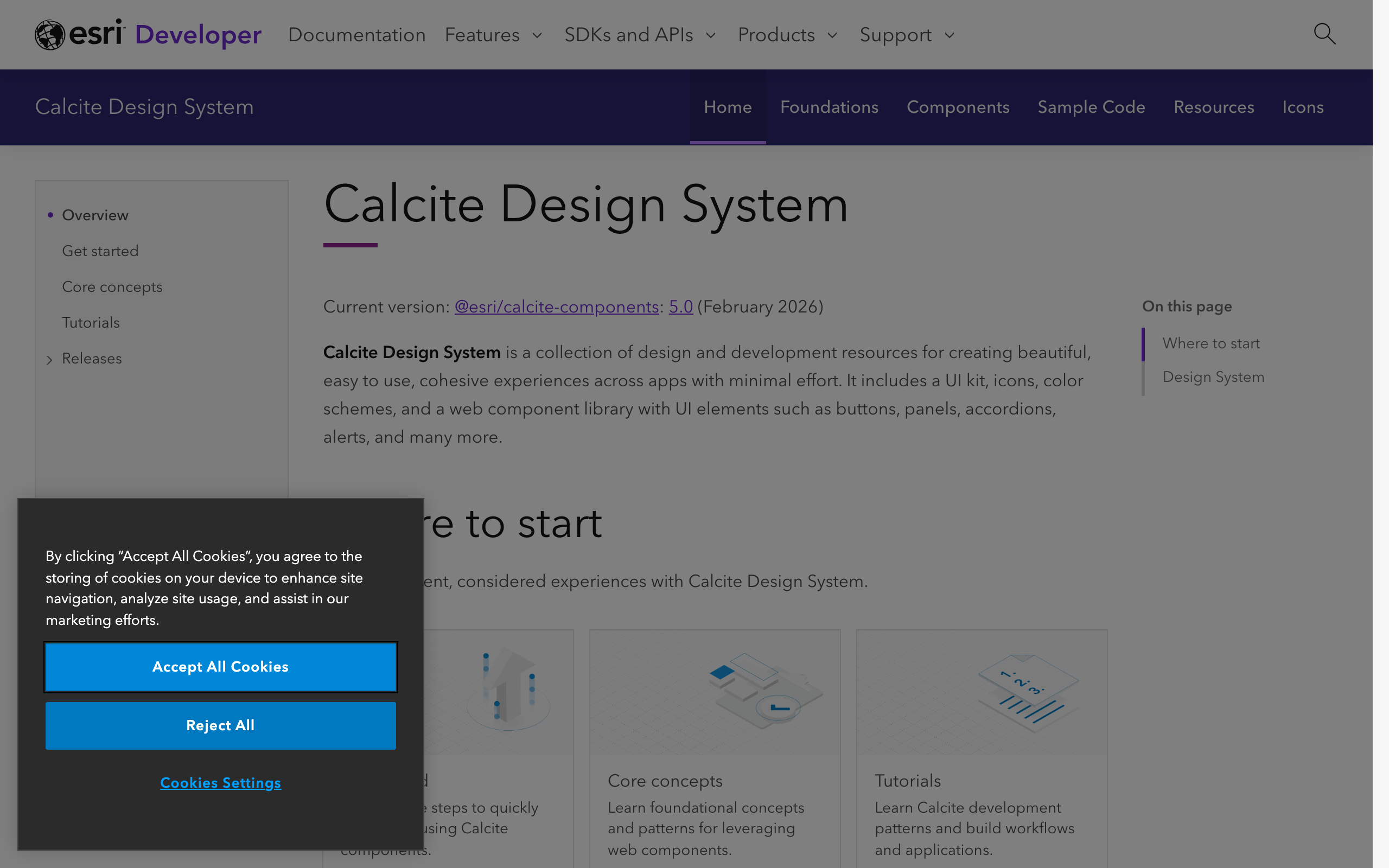The height and width of the screenshot is (868, 1389).
Task: Go to Documentation in top navigation
Action: (356, 35)
